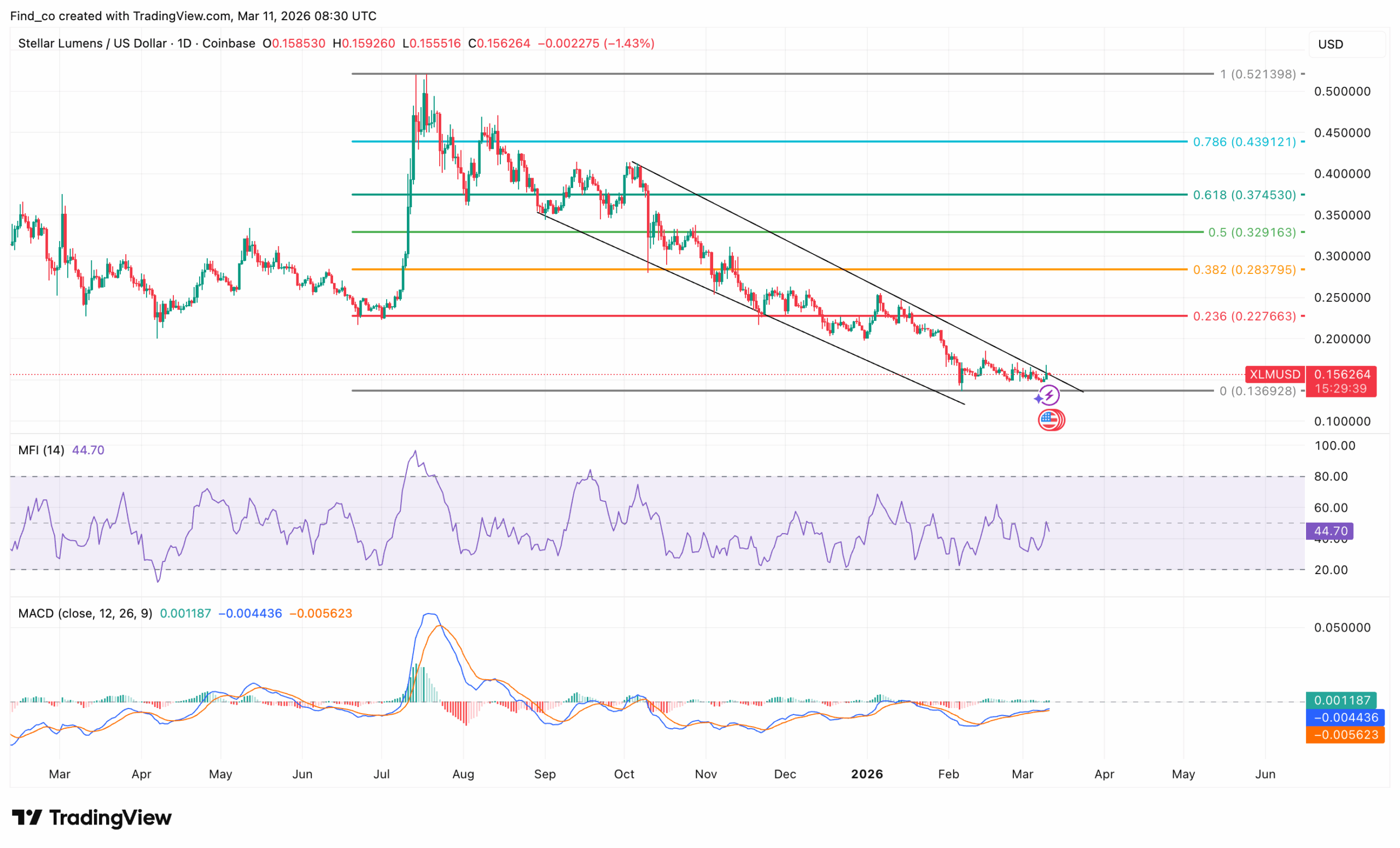Click the 0.350000 price axis label

(1342, 215)
